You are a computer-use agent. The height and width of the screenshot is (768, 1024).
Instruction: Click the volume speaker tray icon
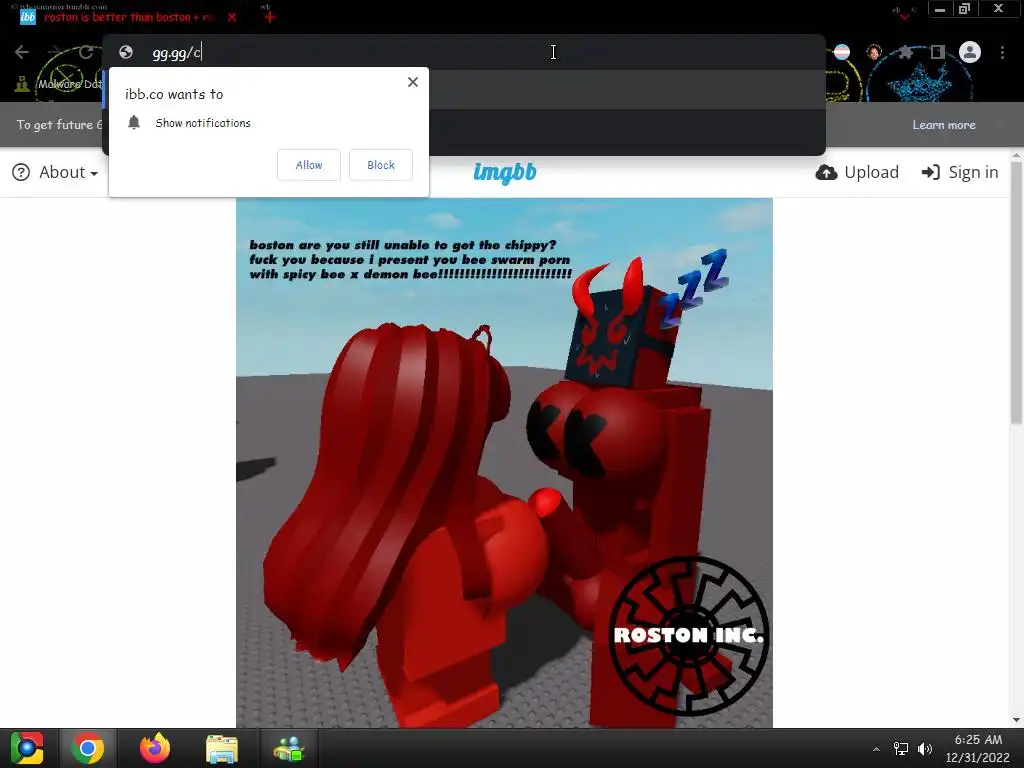(925, 749)
